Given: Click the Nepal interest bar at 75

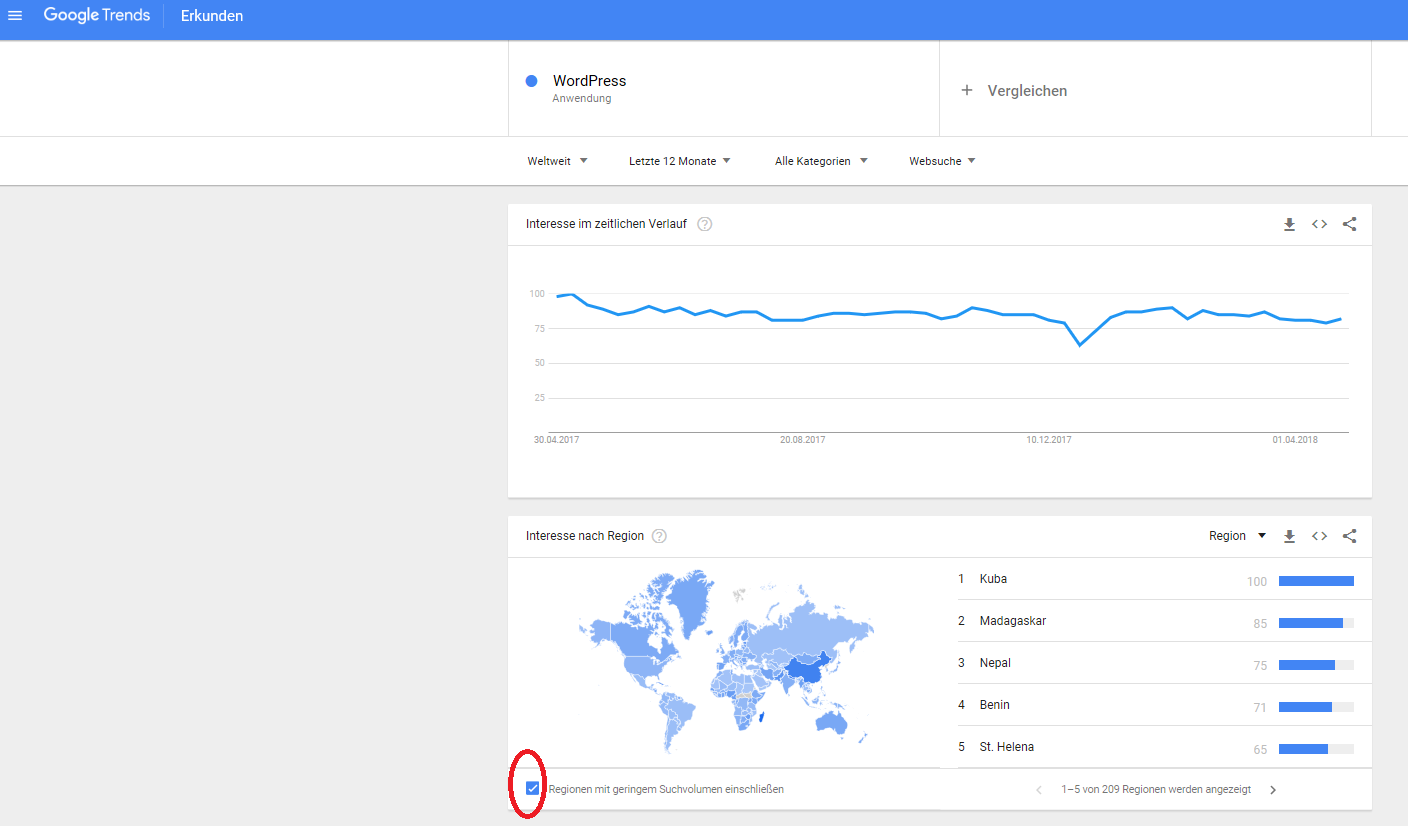Looking at the screenshot, I should click(x=1307, y=665).
